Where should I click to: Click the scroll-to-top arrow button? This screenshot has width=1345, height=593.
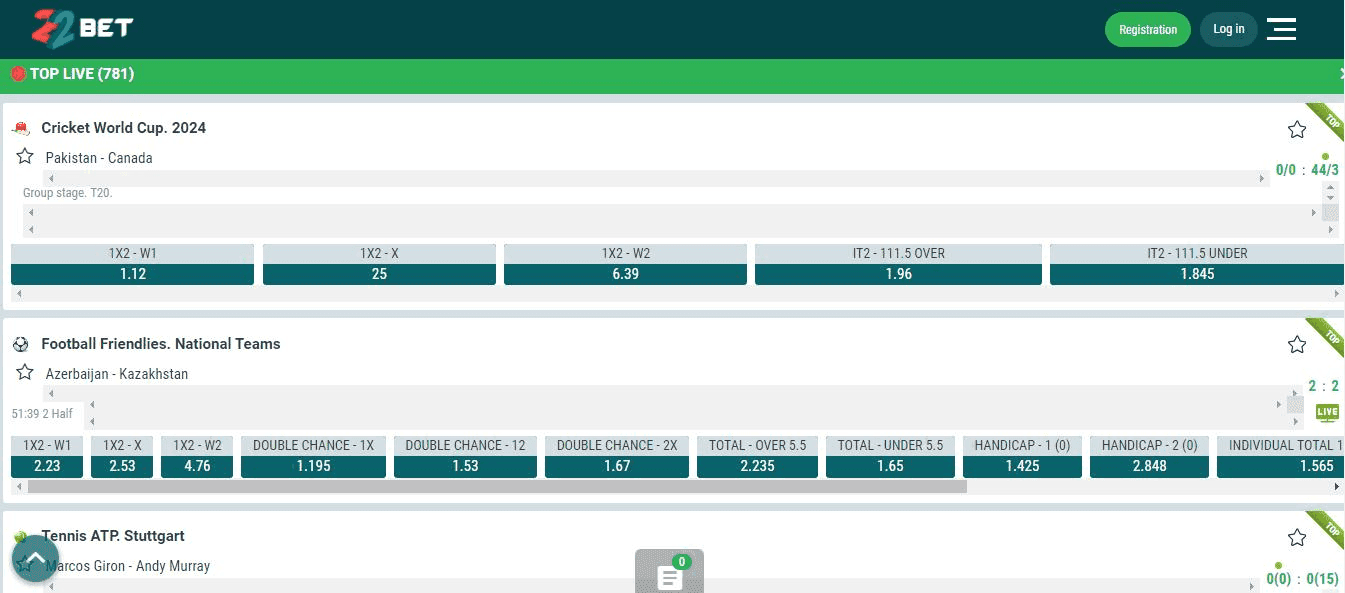(x=35, y=558)
